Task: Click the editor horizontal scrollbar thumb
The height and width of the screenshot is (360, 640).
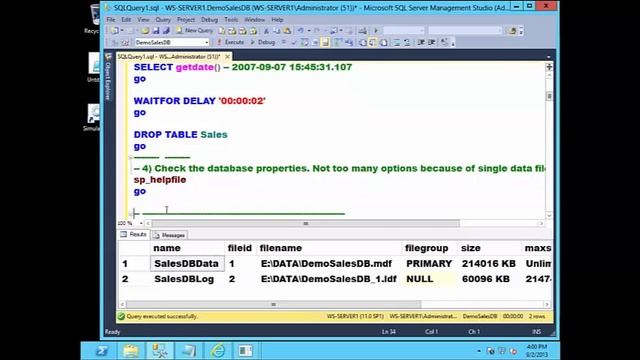Action: (305, 223)
